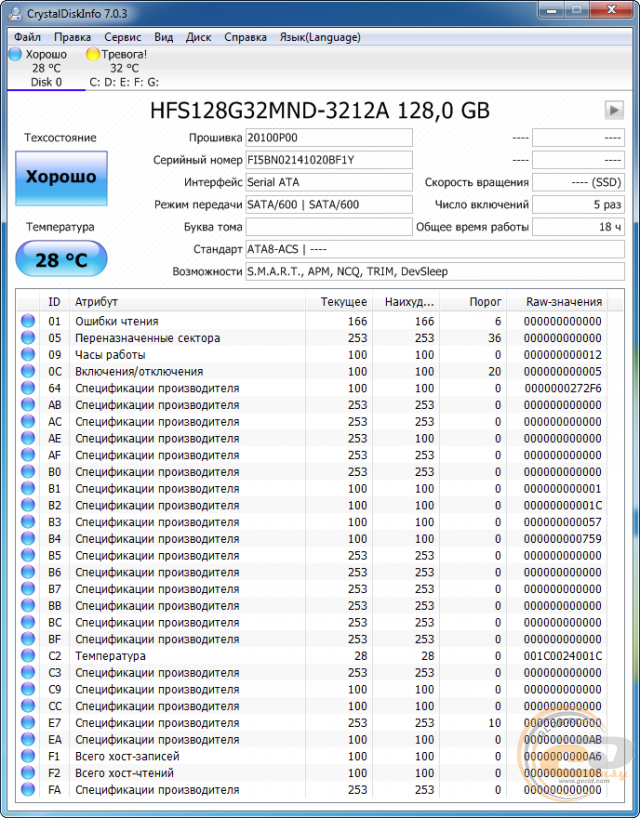Screen dimensions: 640x818
Task: Click the Текущее column header
Action: coord(339,302)
